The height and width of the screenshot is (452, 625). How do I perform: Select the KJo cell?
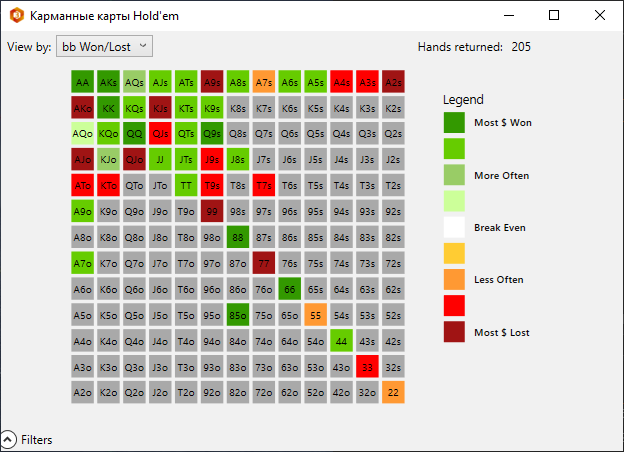108,159
